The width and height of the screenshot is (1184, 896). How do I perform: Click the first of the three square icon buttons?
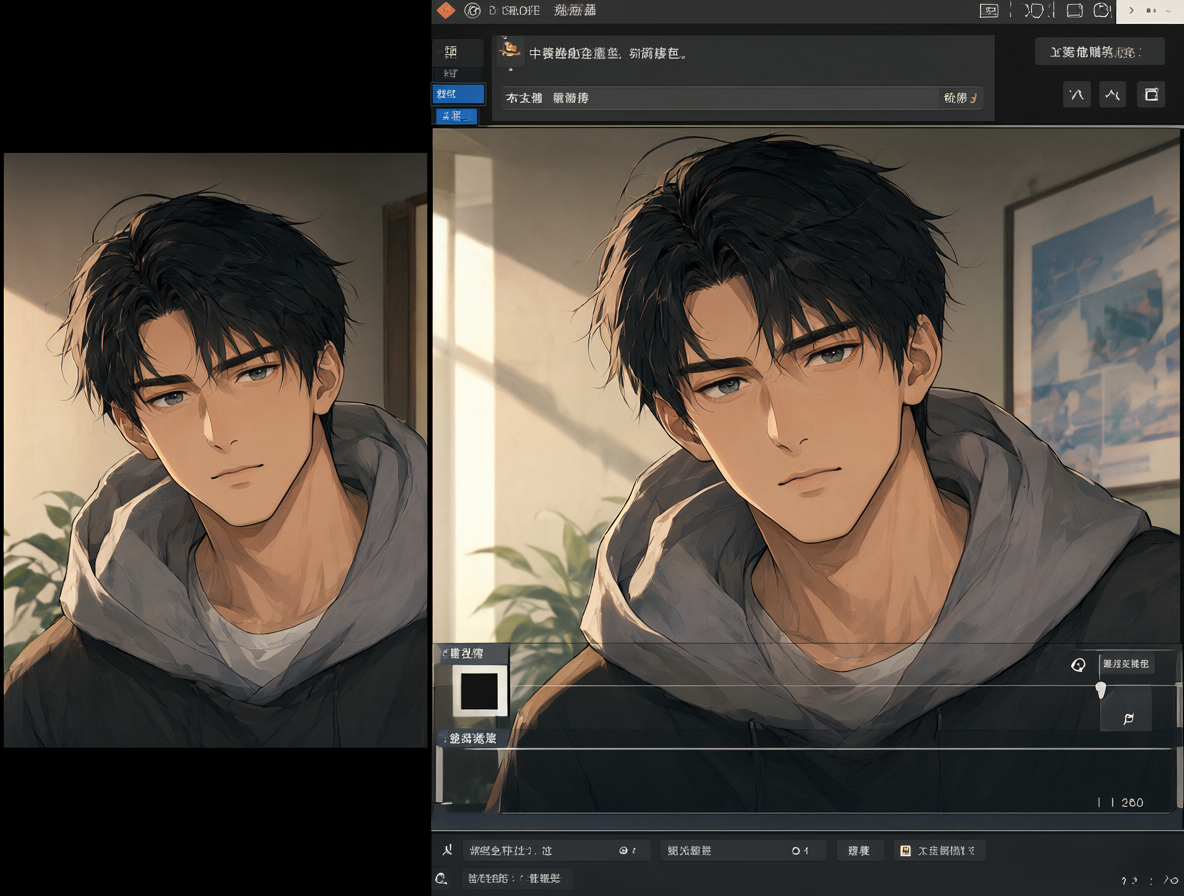coord(1077,94)
